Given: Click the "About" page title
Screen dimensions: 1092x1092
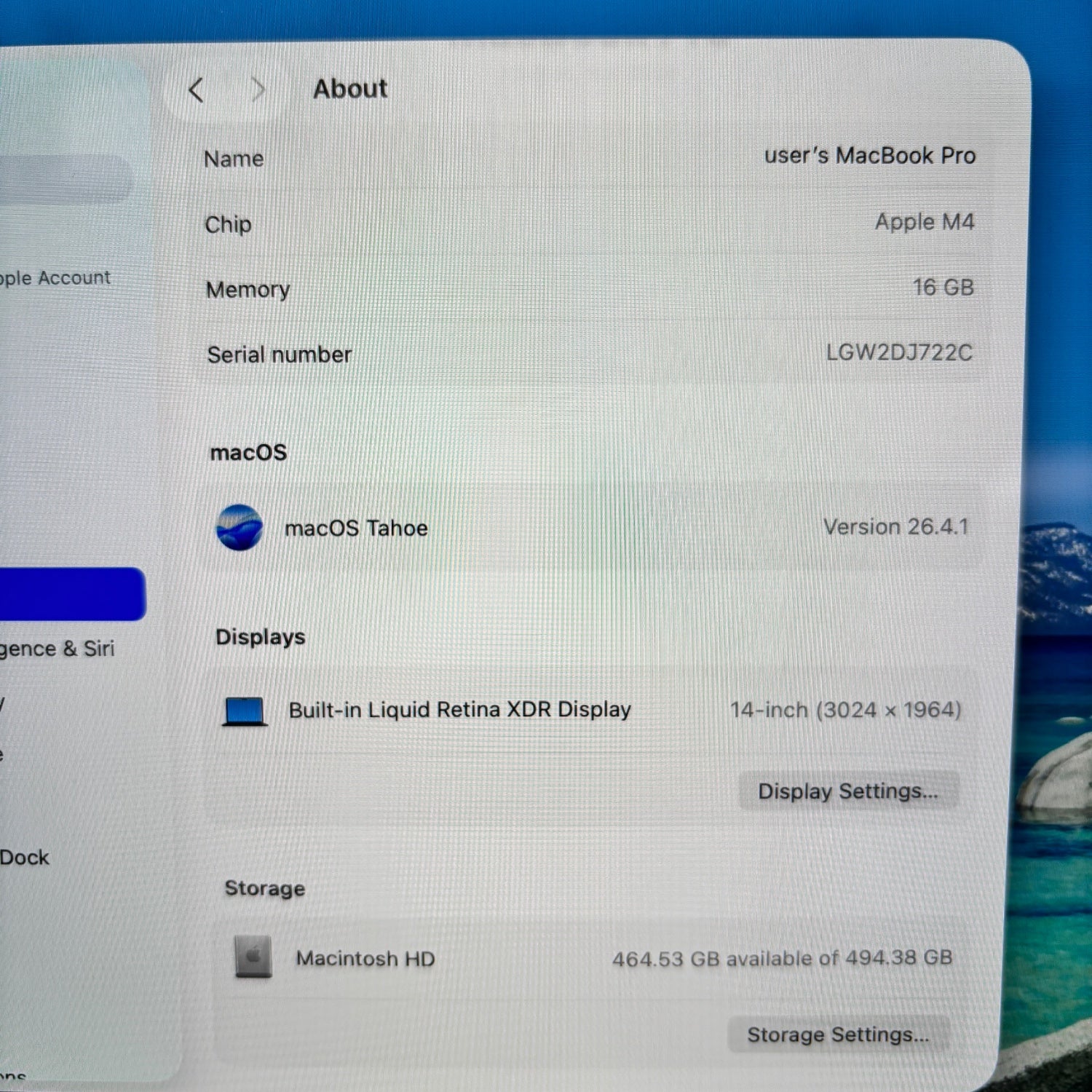Looking at the screenshot, I should pos(350,89).
